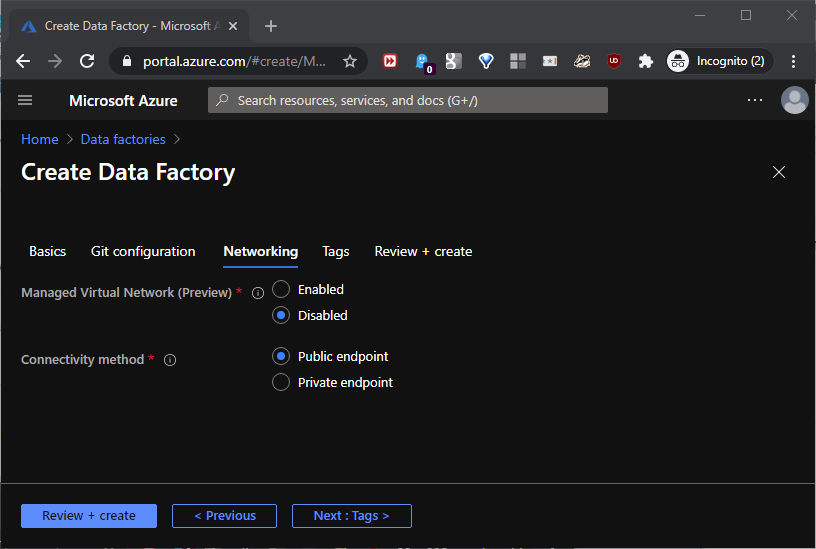Close the Create Data Factory blade
The height and width of the screenshot is (549, 816).
(779, 172)
